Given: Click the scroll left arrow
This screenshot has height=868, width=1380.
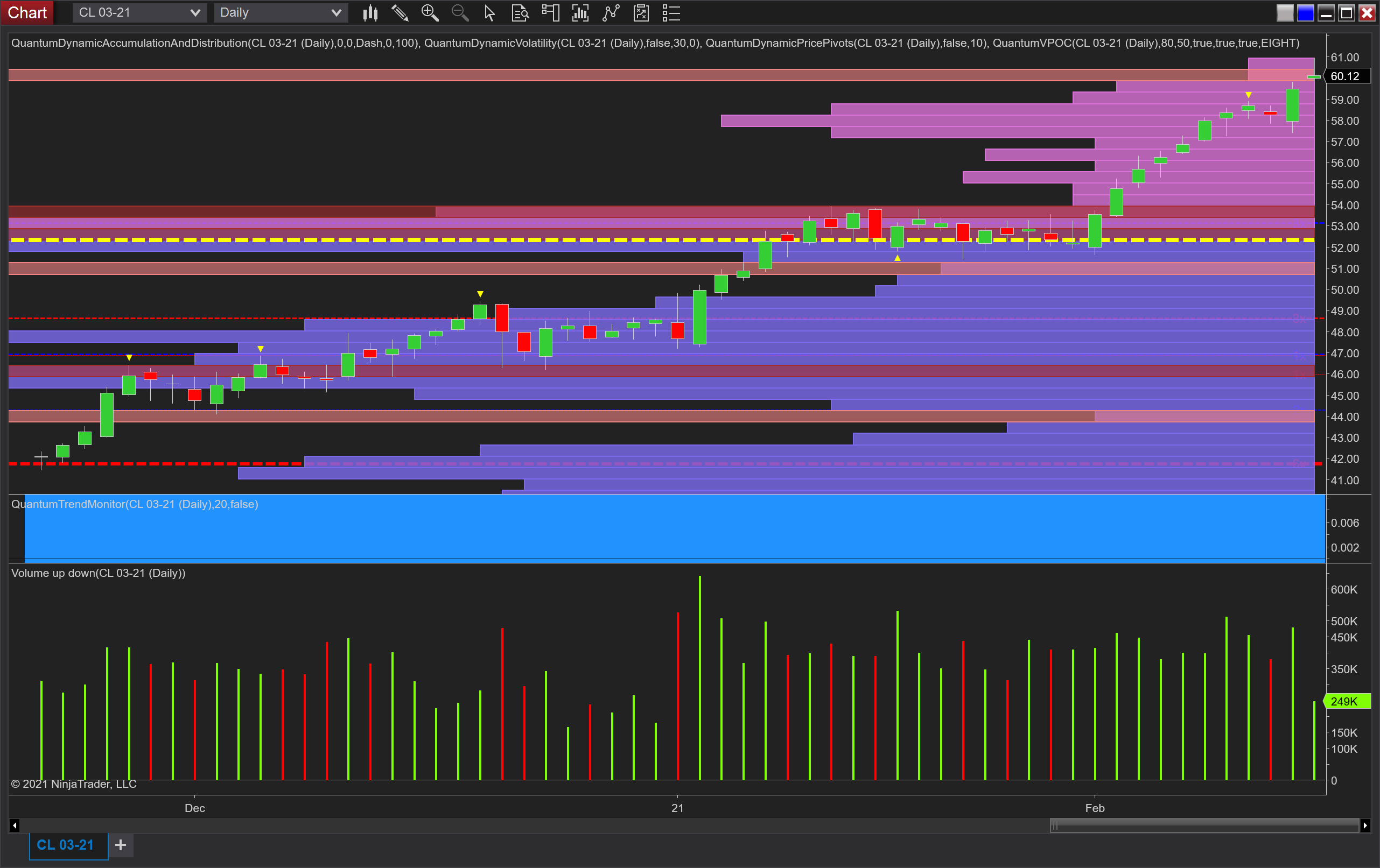Looking at the screenshot, I should pyautogui.click(x=15, y=825).
